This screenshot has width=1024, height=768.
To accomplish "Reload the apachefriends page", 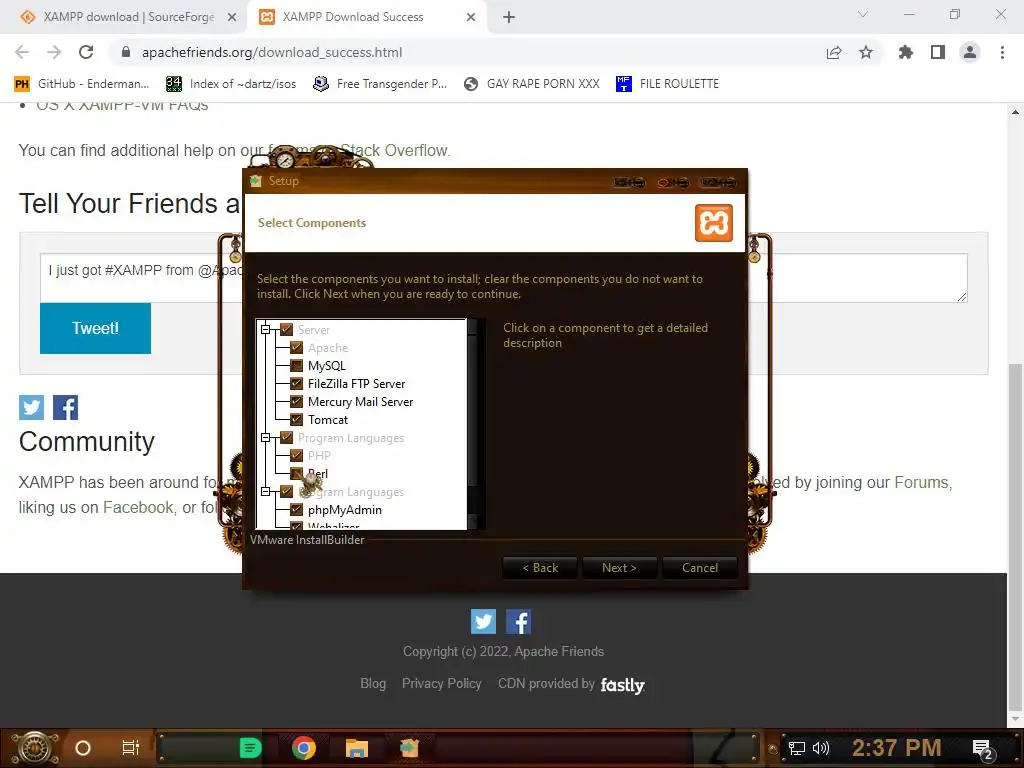I will click(86, 52).
